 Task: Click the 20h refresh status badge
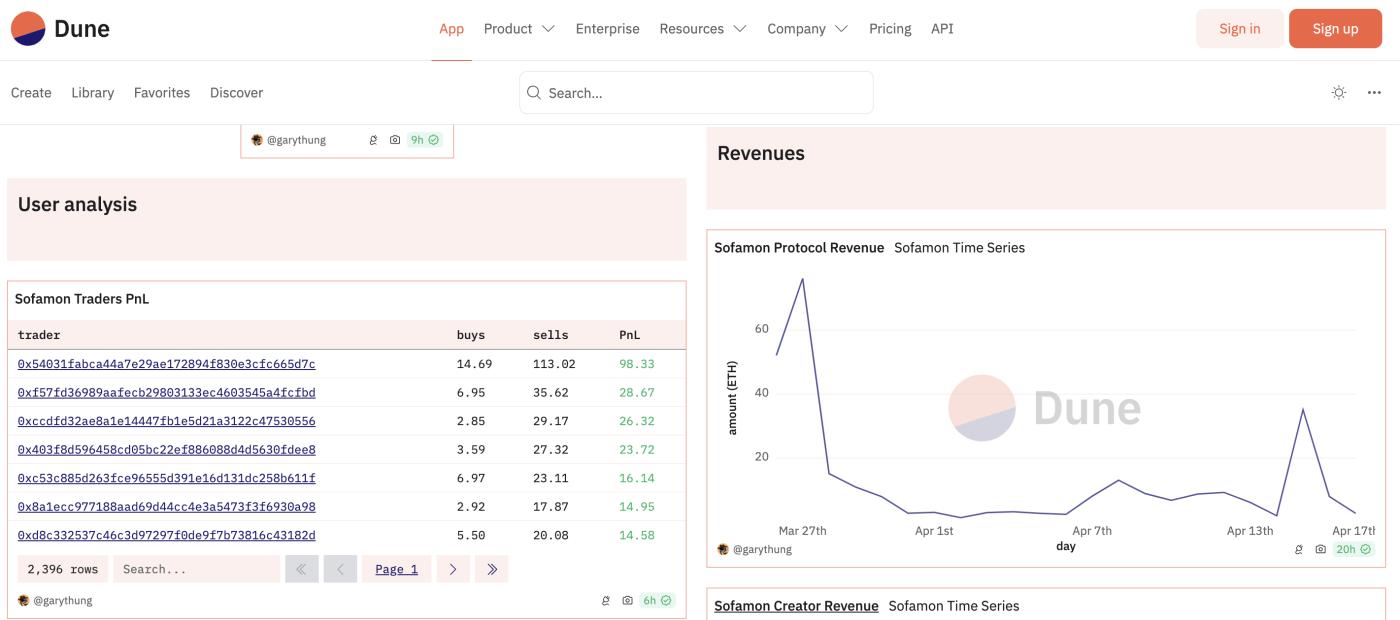1353,550
